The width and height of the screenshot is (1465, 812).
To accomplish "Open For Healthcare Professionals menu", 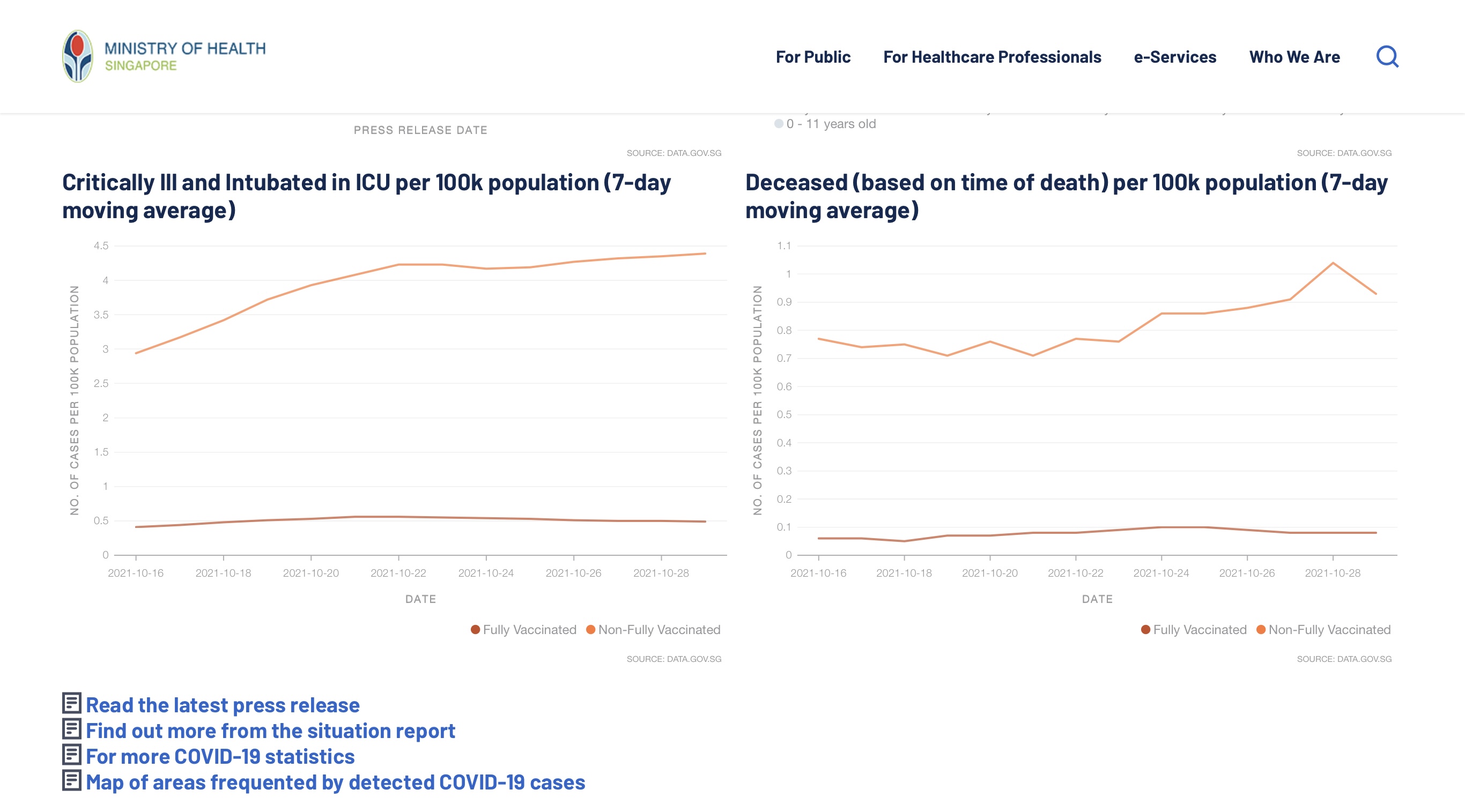I will click(x=992, y=57).
